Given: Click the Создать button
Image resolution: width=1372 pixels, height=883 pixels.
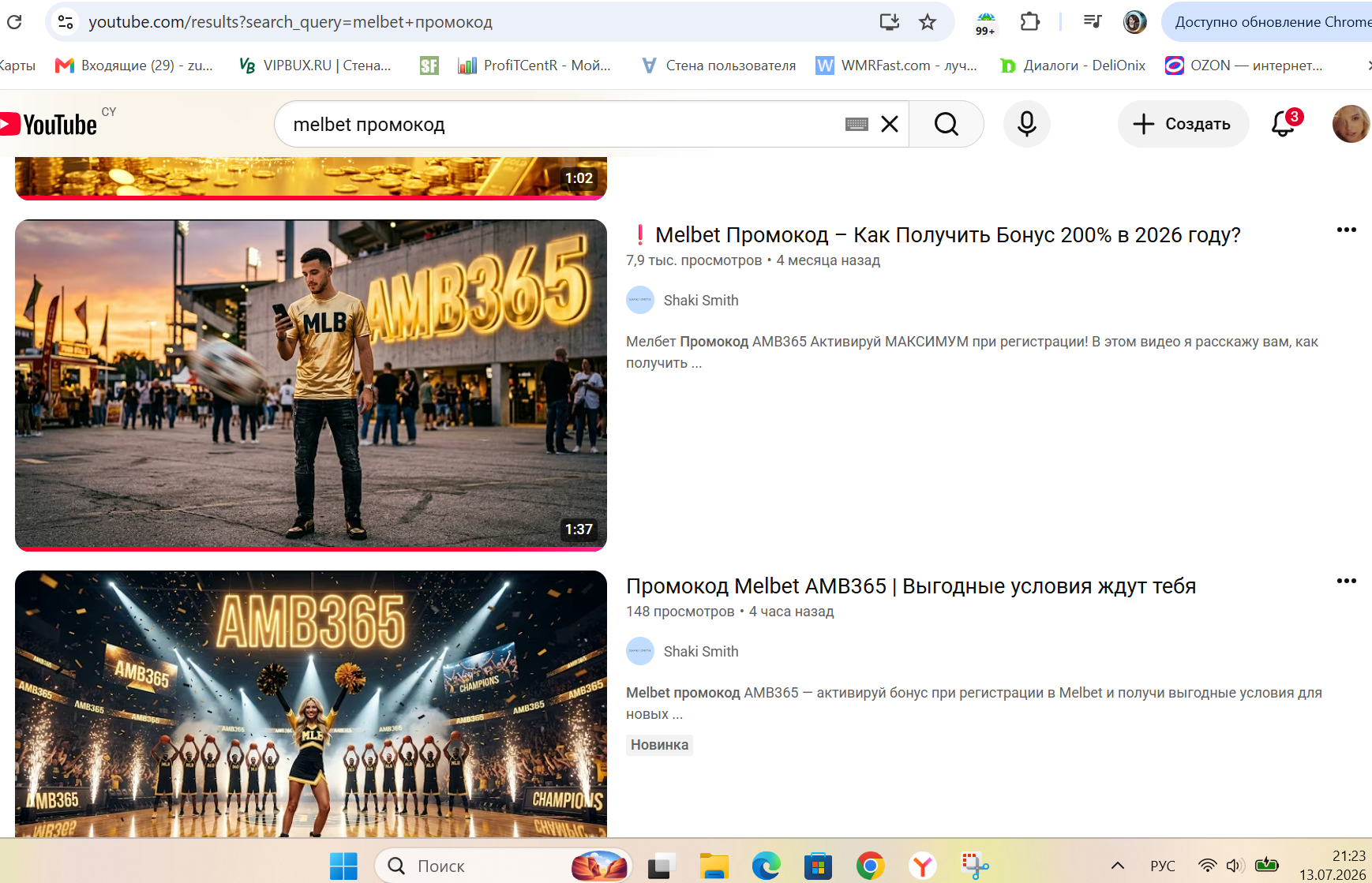Looking at the screenshot, I should (1183, 125).
